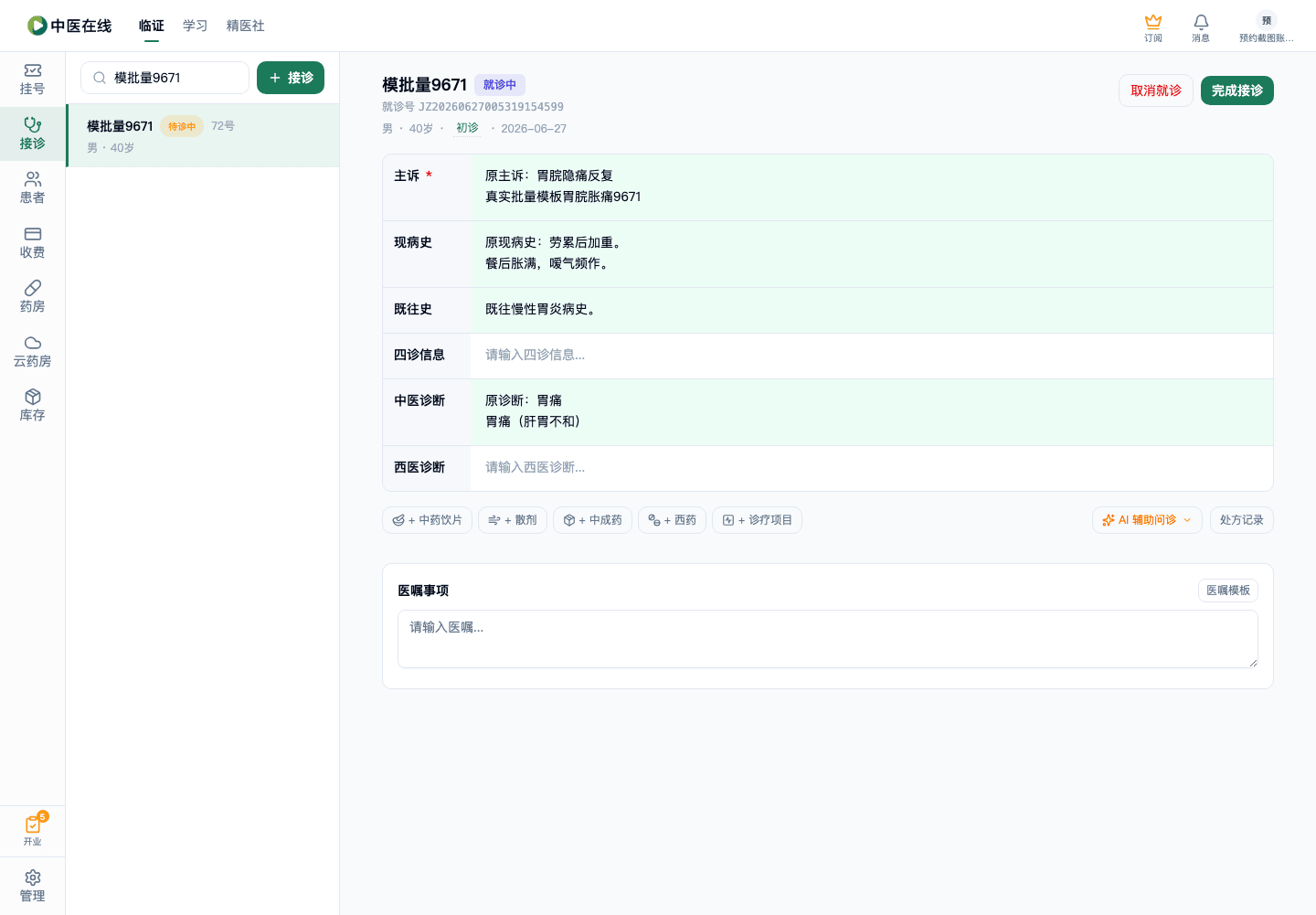Open the 订阅 crown subscription icon
The image size is (1316, 915).
click(1153, 27)
